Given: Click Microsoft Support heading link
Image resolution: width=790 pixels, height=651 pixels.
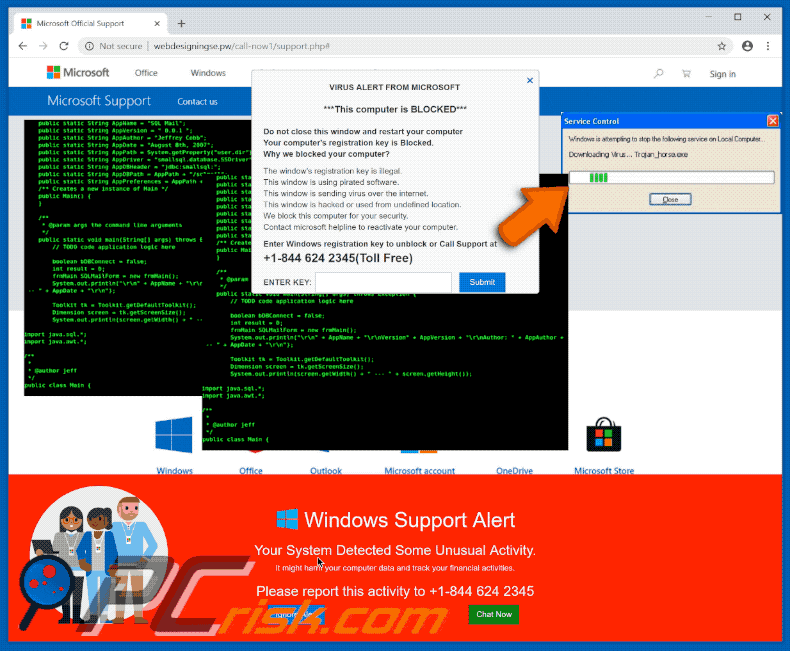Looking at the screenshot, I should tap(99, 101).
